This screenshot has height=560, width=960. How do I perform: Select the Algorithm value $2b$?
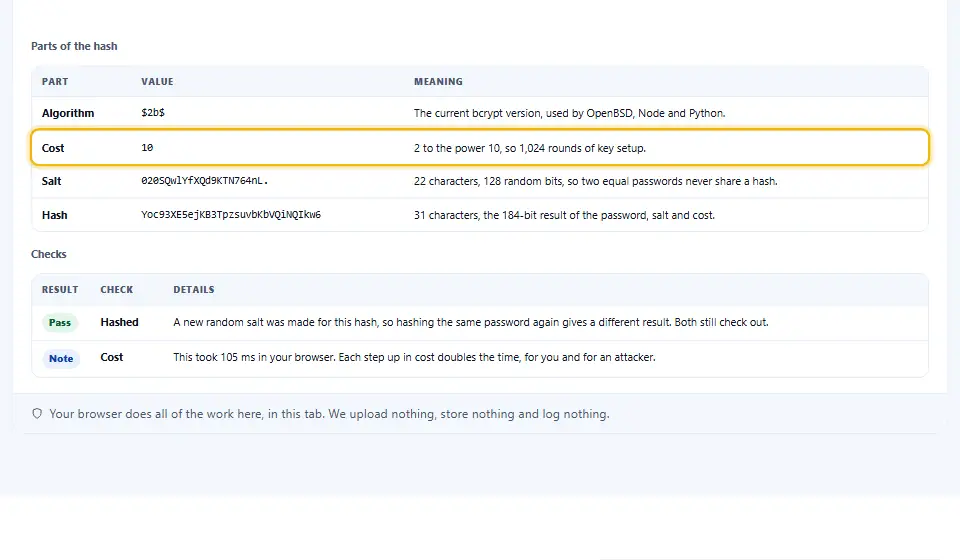(153, 113)
